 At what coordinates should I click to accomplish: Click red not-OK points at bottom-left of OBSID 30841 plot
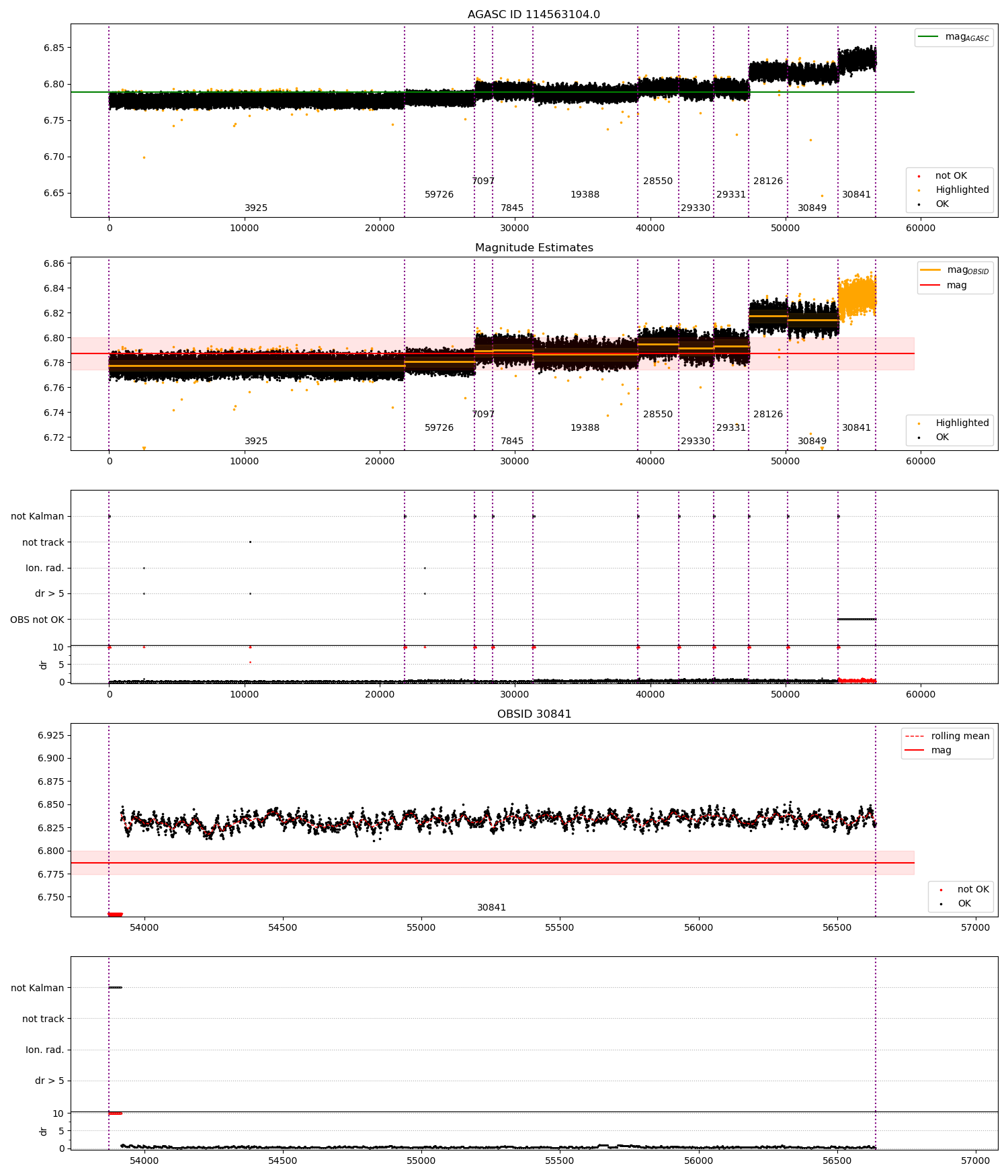pos(116,914)
